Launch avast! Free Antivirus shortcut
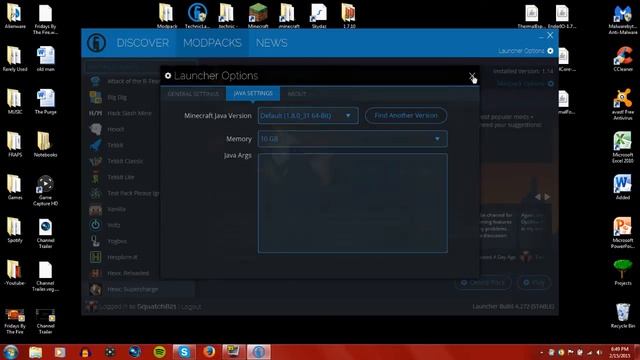The width and height of the screenshot is (640, 360). (623, 104)
